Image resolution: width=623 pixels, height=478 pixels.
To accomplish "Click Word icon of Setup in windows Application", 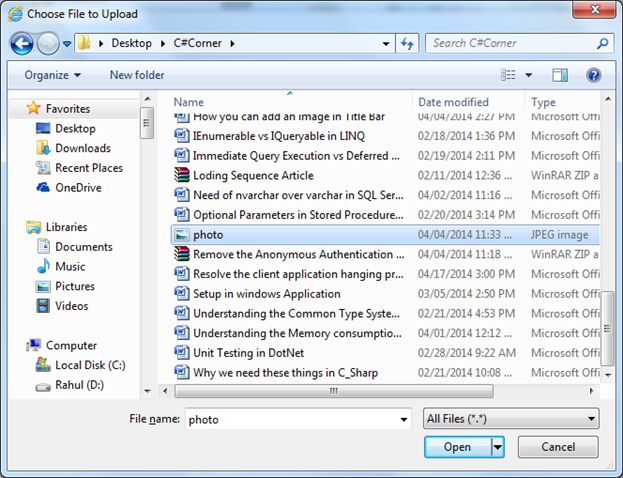I will pyautogui.click(x=182, y=294).
